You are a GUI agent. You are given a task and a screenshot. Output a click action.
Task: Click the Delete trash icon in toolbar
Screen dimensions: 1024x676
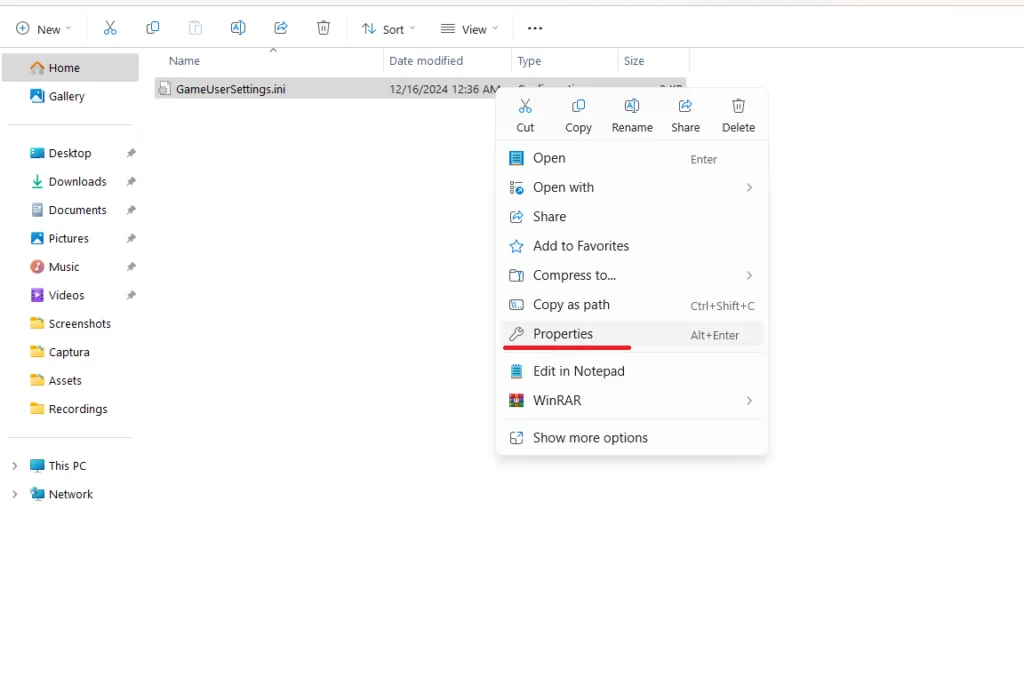pyautogui.click(x=323, y=28)
